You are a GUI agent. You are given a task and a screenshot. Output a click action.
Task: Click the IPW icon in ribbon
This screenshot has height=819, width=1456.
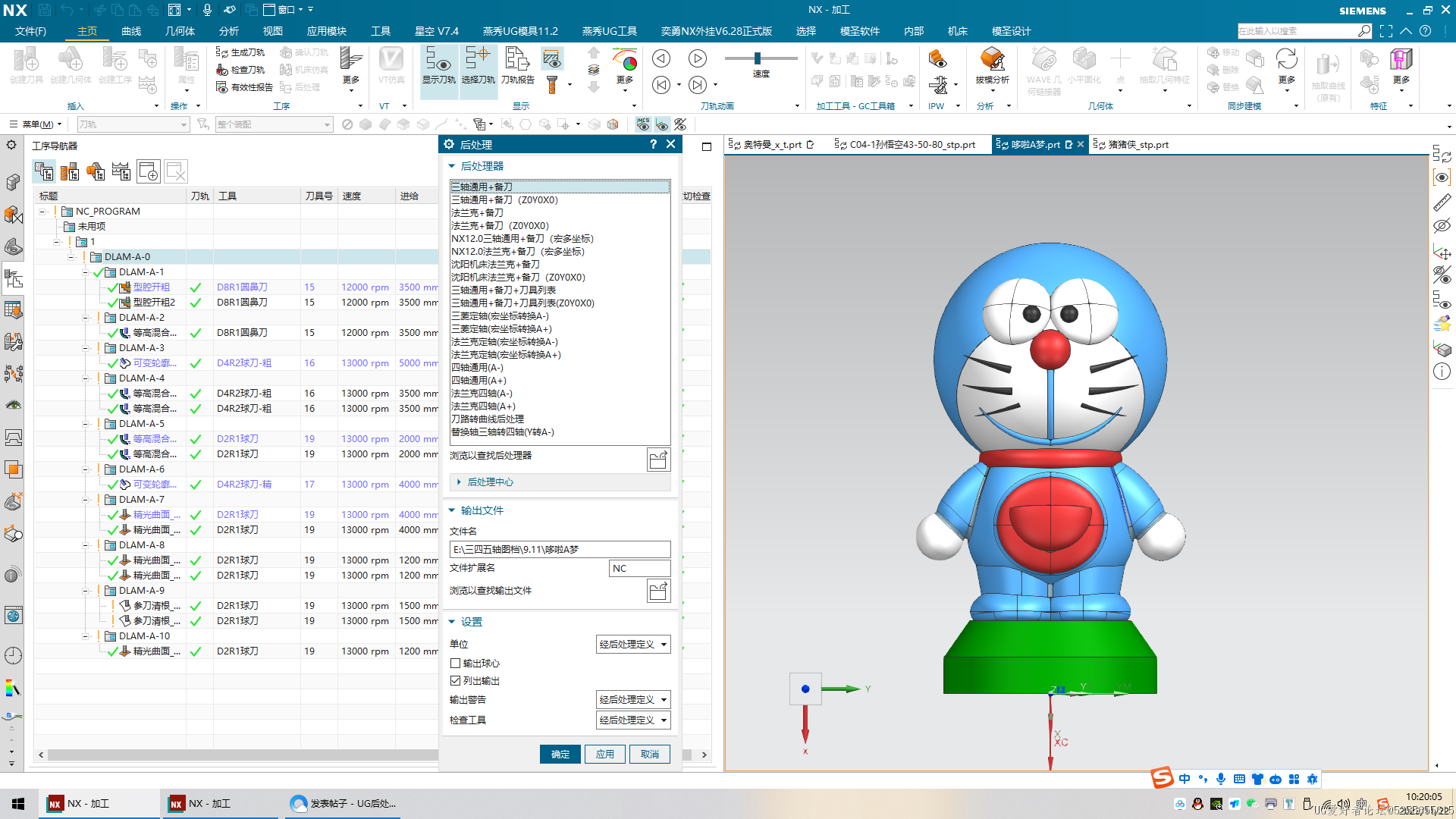pyautogui.click(x=938, y=59)
